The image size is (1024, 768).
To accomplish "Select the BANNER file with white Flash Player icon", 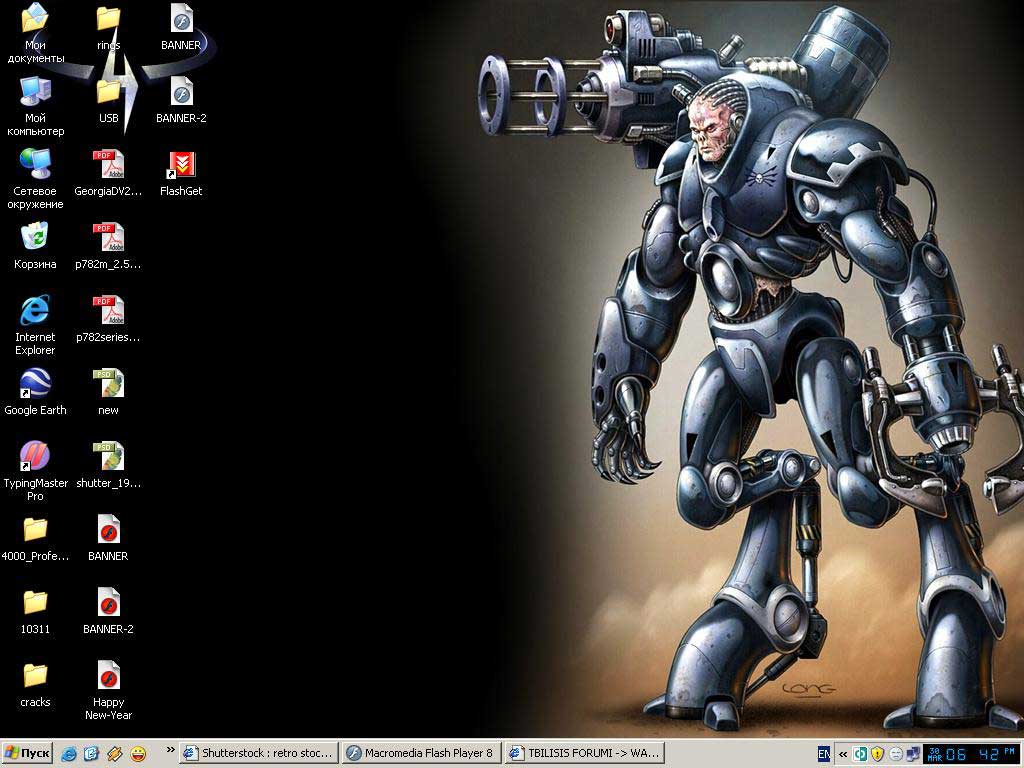I will [182, 27].
